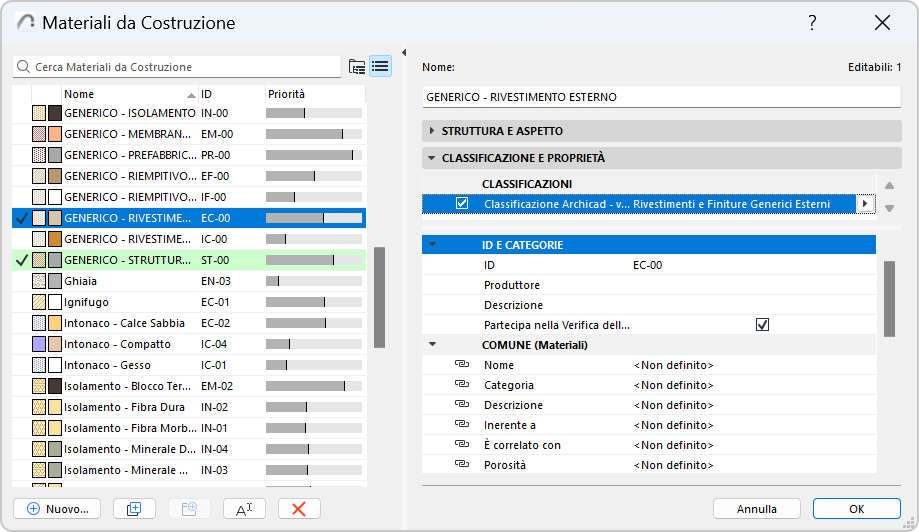Click the duplicate material icon button
This screenshot has width=919, height=532.
(134, 508)
